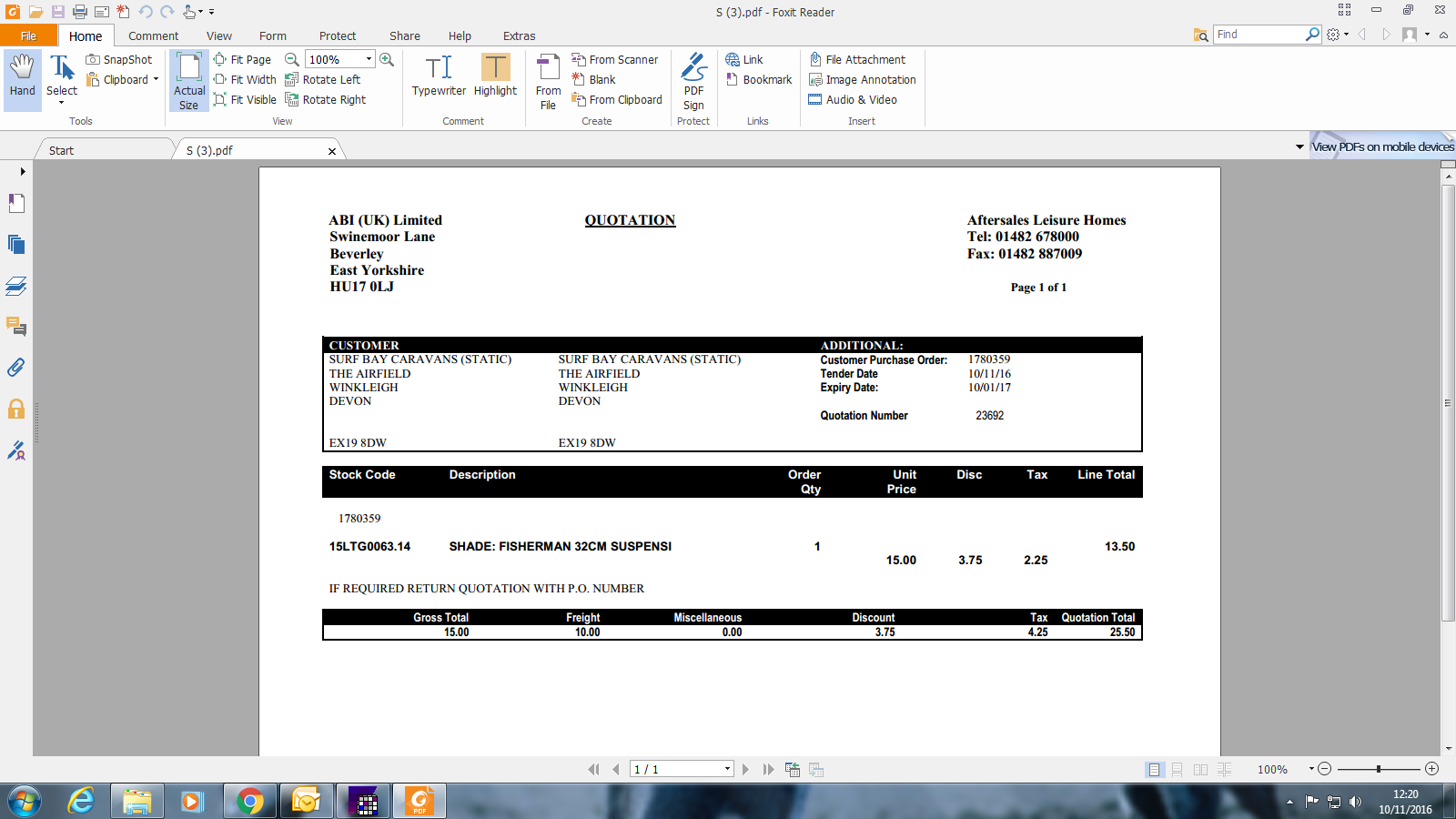Open the Clipboard dropdown arrow

(x=156, y=79)
